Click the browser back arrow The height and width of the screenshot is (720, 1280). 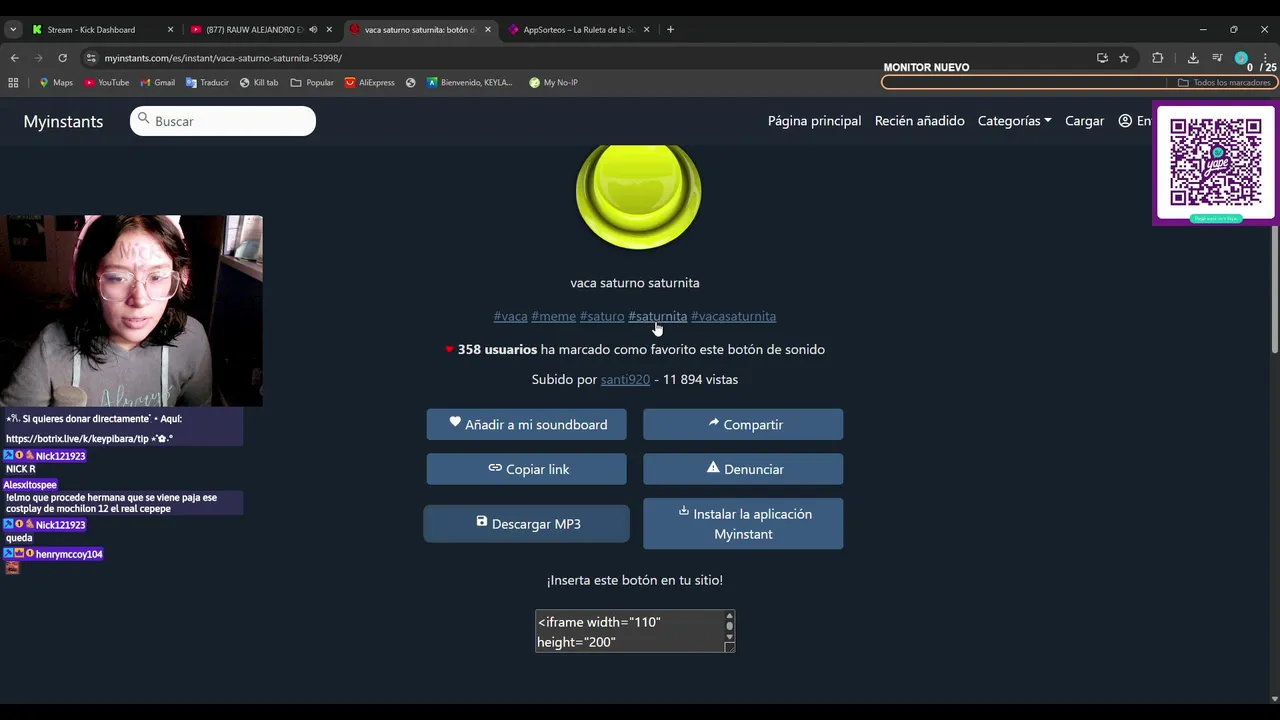click(x=14, y=58)
